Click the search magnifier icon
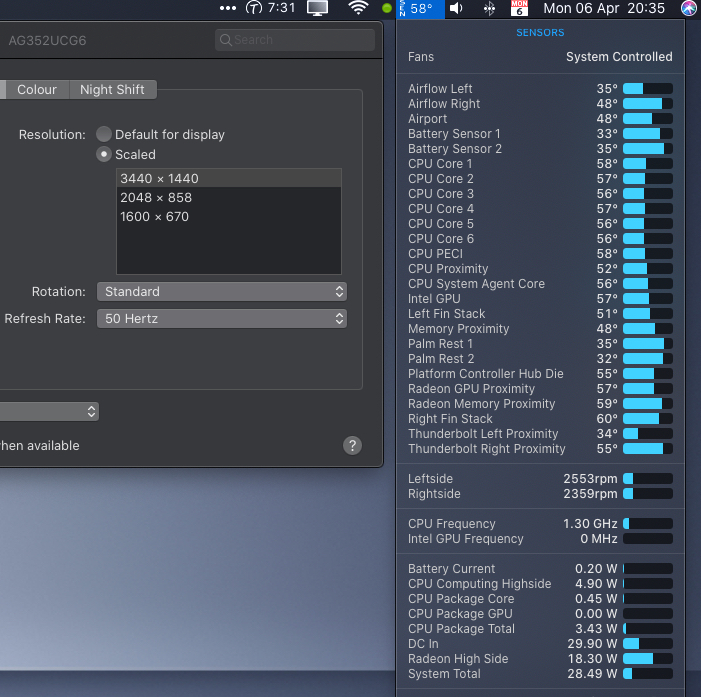 pyautogui.click(x=226, y=40)
